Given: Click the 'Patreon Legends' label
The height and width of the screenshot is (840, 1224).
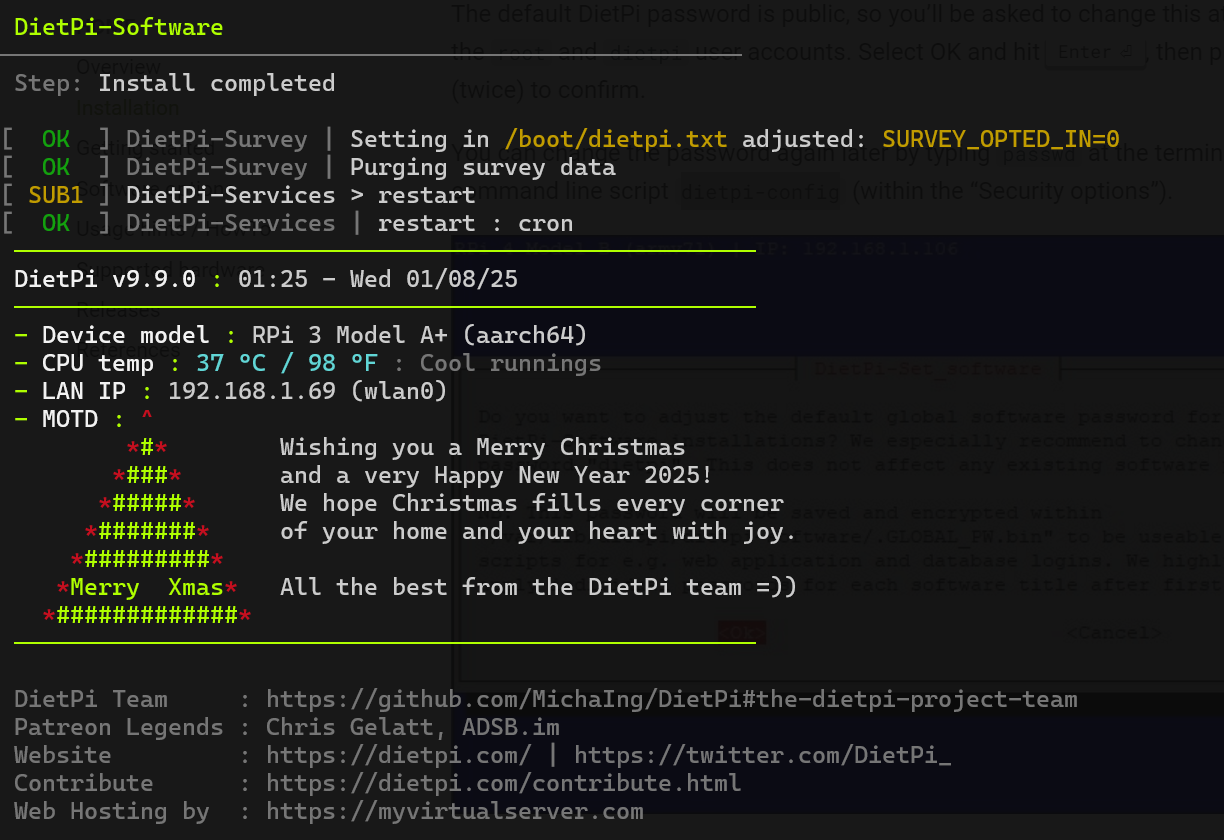Looking at the screenshot, I should click(119, 727).
